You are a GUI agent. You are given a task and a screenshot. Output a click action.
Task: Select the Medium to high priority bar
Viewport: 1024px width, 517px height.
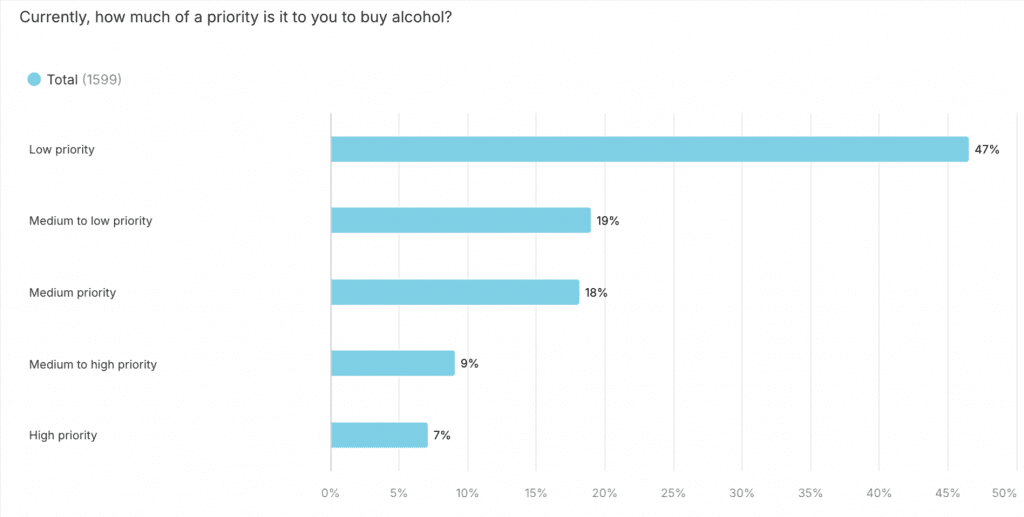tap(392, 363)
